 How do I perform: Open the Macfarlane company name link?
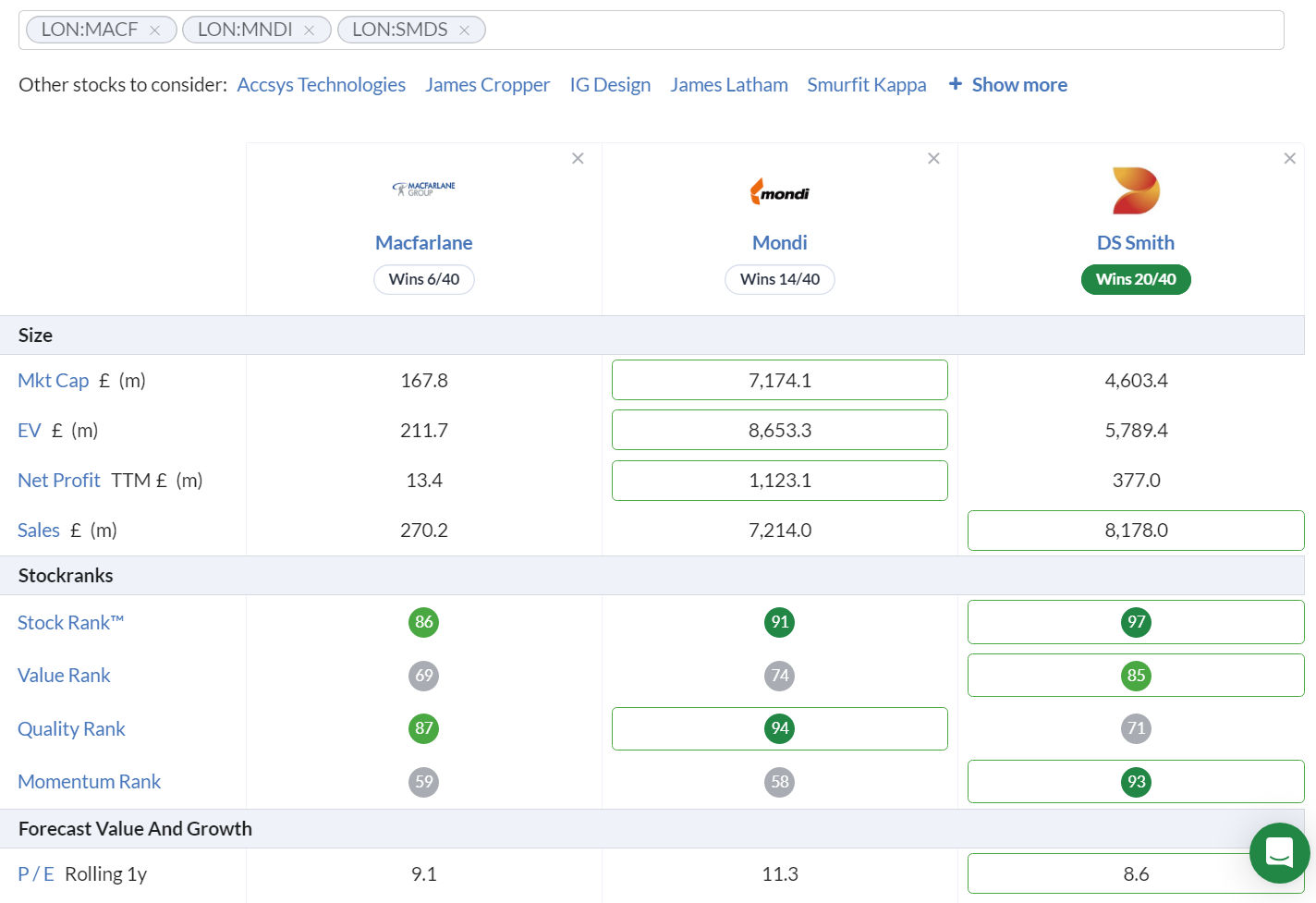tap(423, 243)
